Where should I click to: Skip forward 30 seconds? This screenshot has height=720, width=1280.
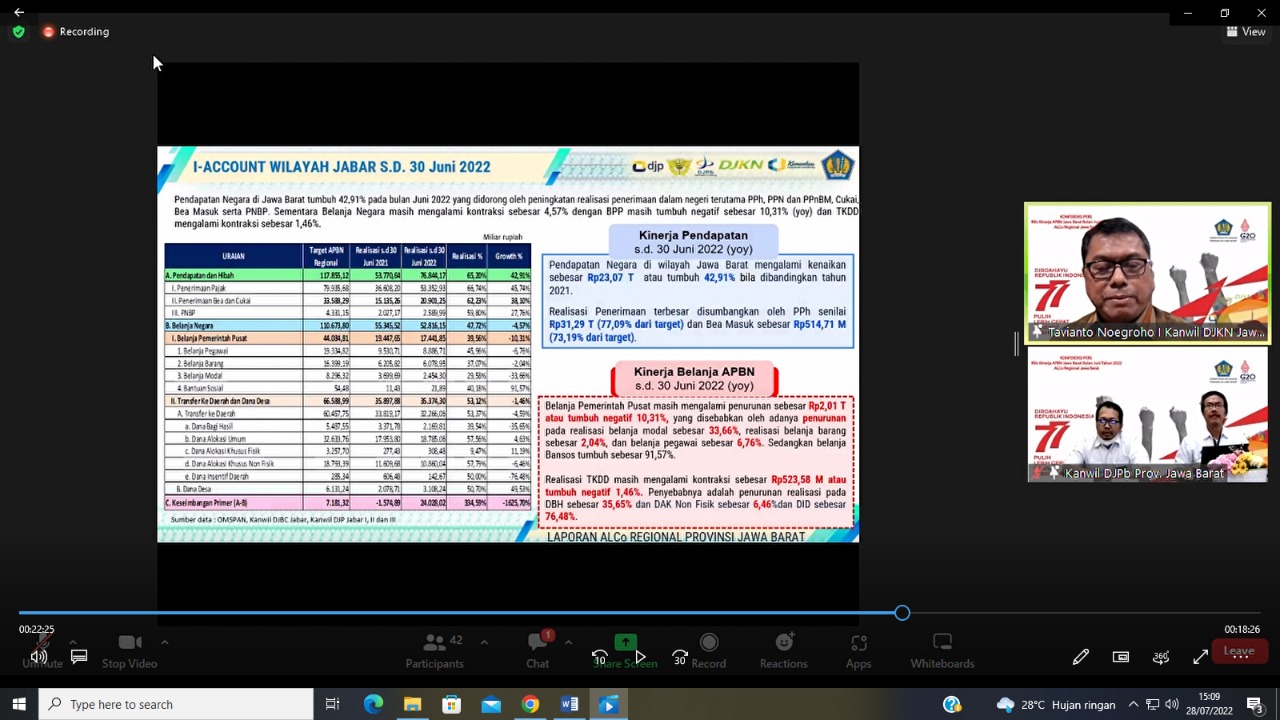pyautogui.click(x=680, y=657)
